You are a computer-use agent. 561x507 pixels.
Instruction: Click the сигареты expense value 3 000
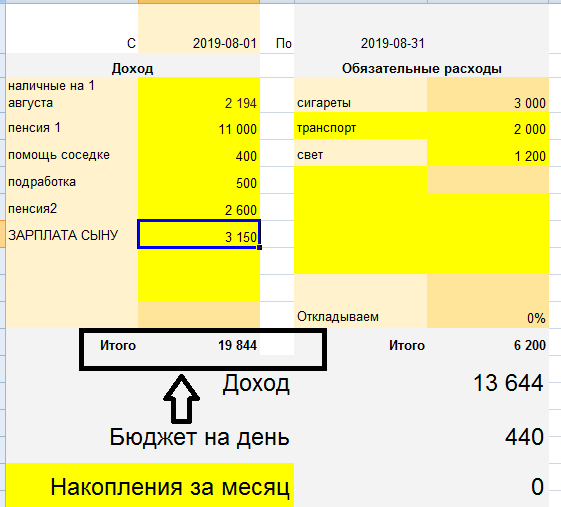coord(488,95)
